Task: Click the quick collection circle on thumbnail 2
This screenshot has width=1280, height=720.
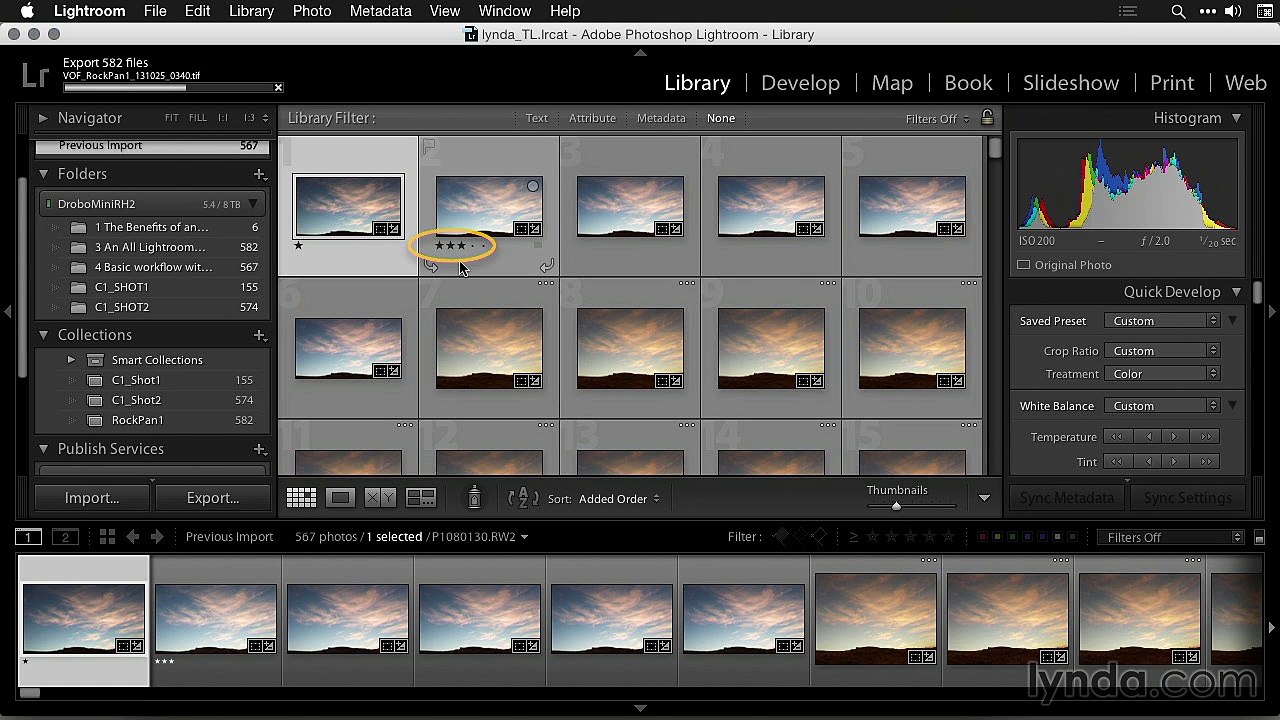Action: point(533,186)
